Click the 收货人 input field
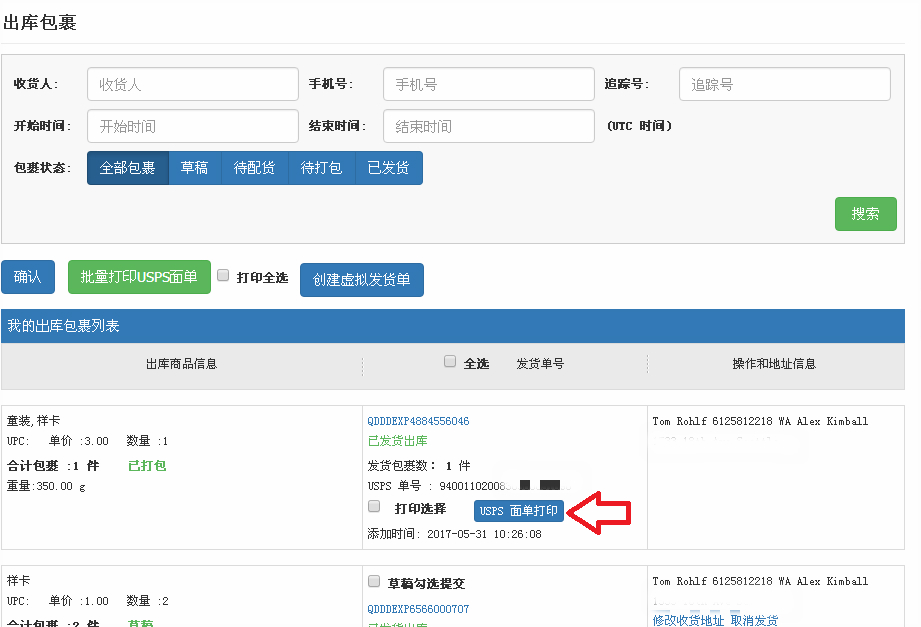This screenshot has width=921, height=627. click(x=193, y=84)
